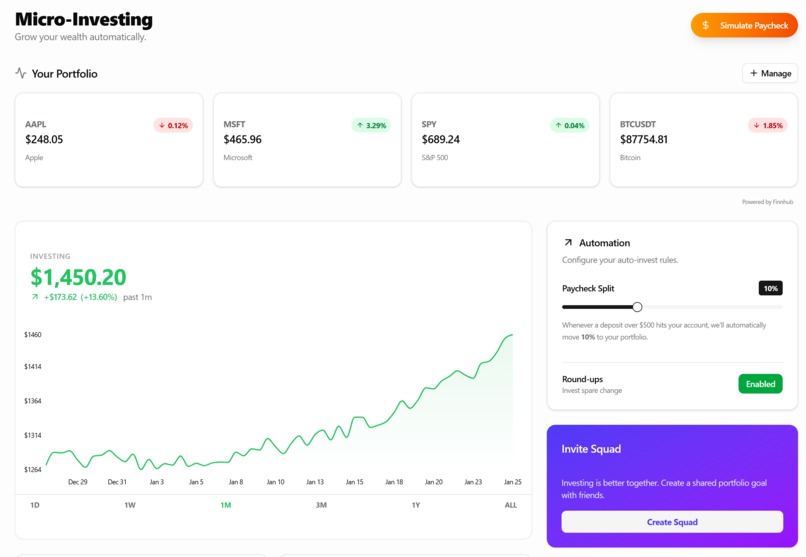806x557 pixels.
Task: Click the BTCUSDT down-arrow 1.85% badge
Action: [767, 125]
